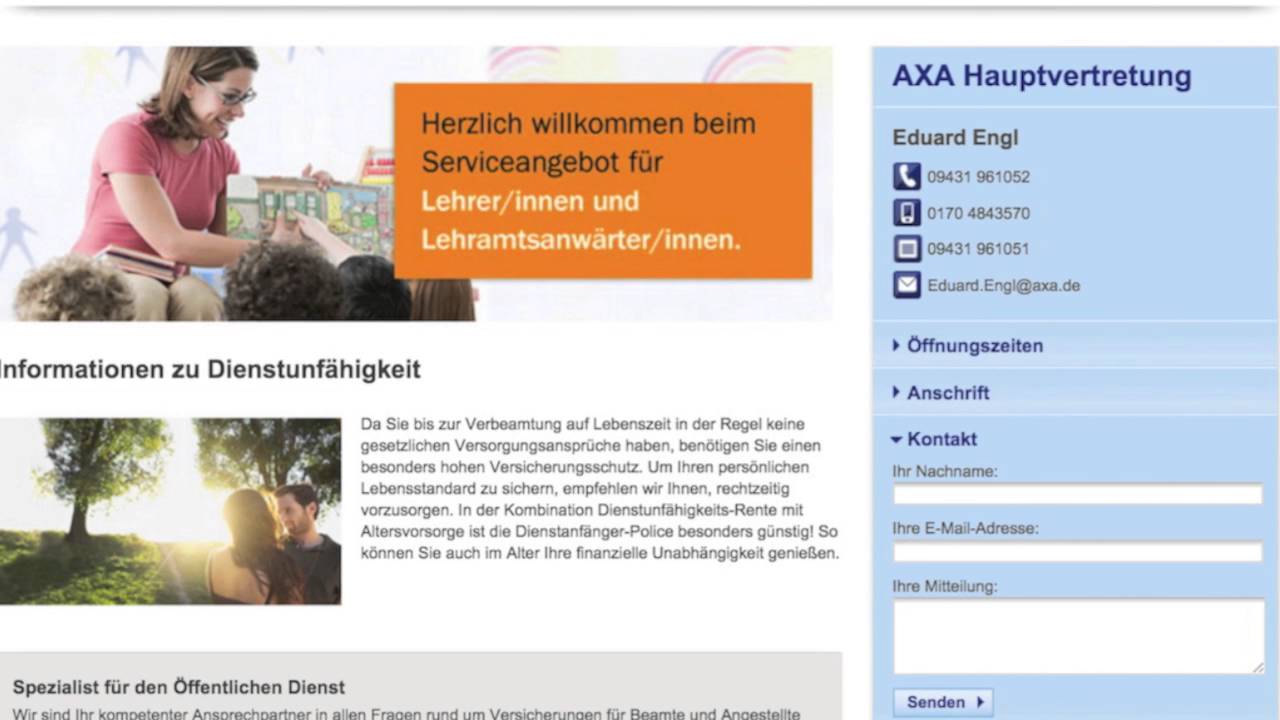Focus the Ihr Nachname input field
The width and height of the screenshot is (1280, 720).
click(x=1078, y=494)
